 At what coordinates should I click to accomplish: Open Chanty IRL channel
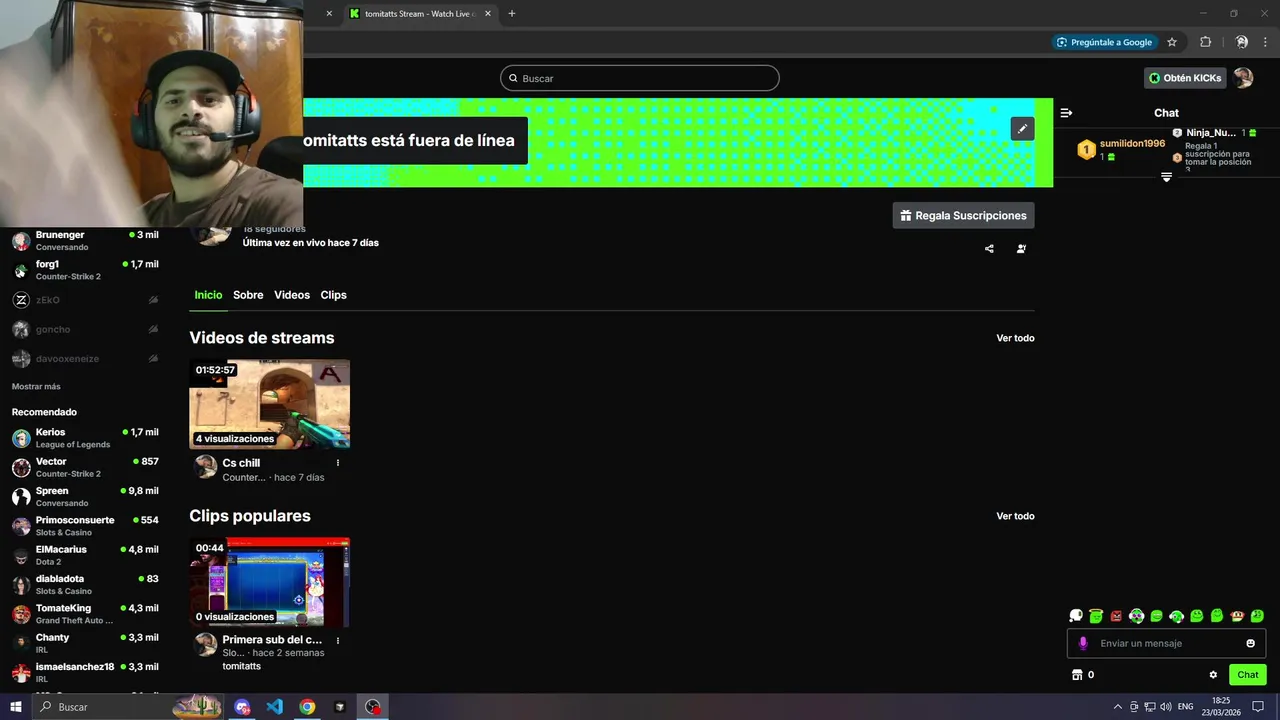click(x=85, y=643)
